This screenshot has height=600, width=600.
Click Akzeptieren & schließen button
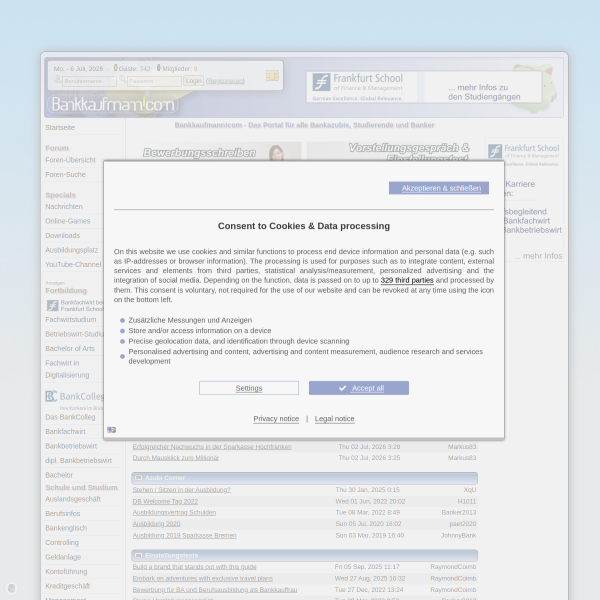point(439,188)
